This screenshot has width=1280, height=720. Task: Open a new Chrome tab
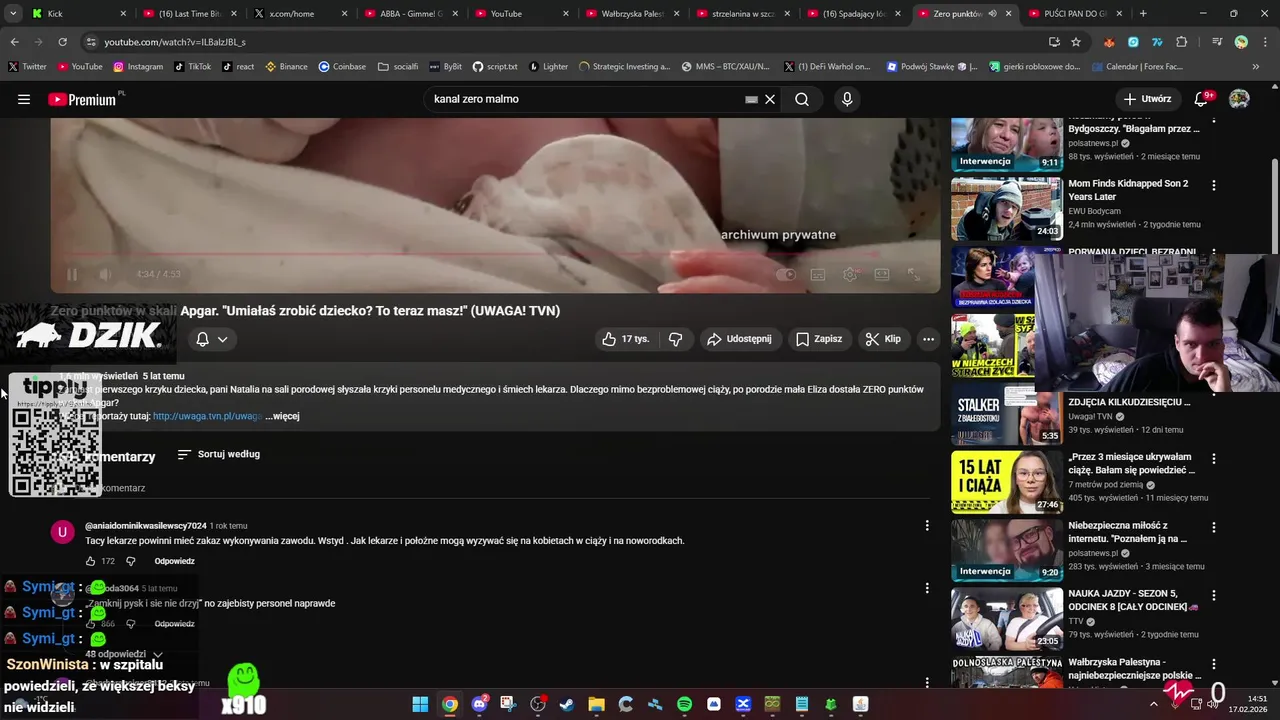tap(1143, 14)
